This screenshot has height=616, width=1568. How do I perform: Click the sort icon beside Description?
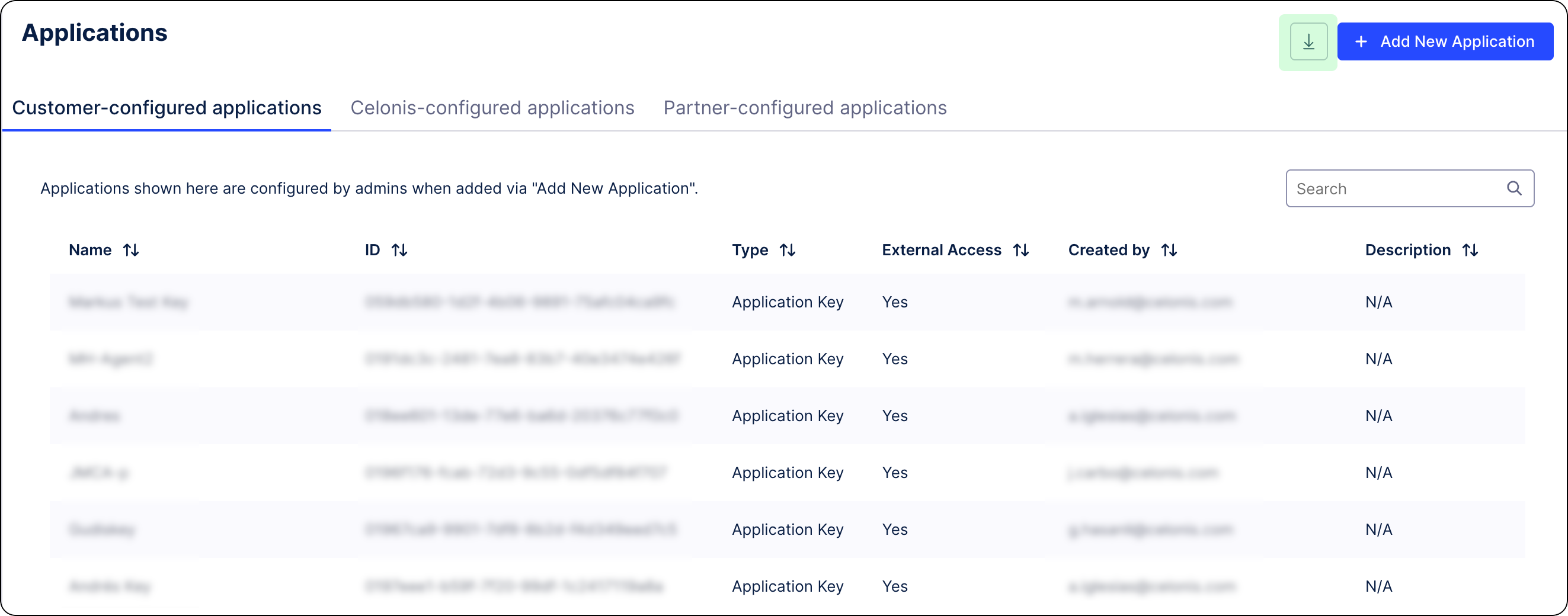[x=1471, y=249]
